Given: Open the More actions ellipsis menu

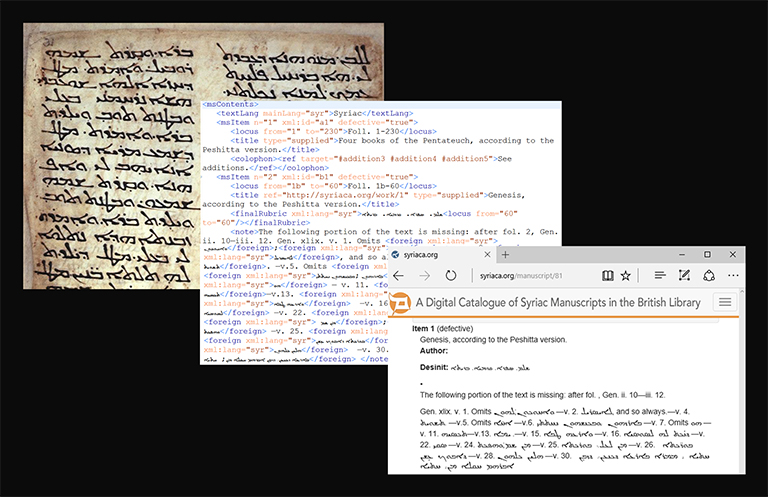Looking at the screenshot, I should click(734, 275).
